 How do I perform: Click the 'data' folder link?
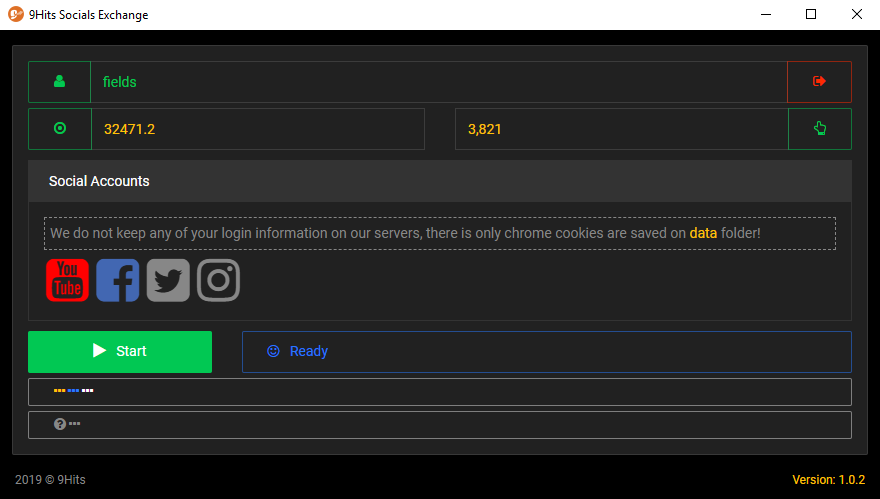click(703, 233)
